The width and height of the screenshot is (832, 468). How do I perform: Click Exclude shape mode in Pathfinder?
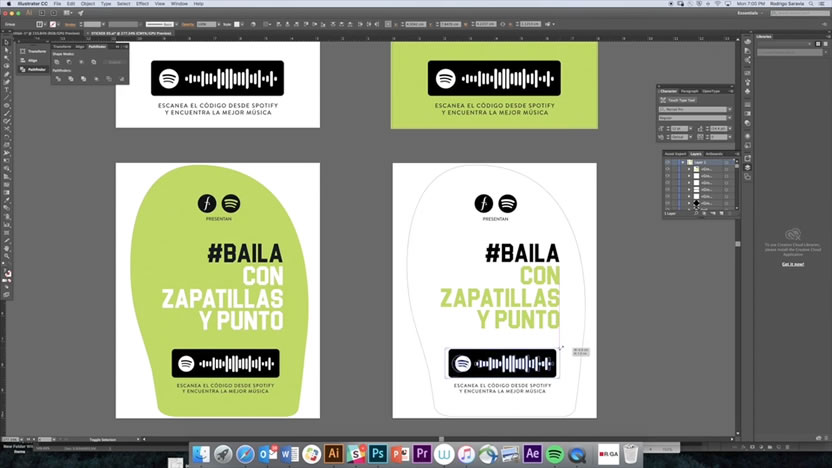93,62
